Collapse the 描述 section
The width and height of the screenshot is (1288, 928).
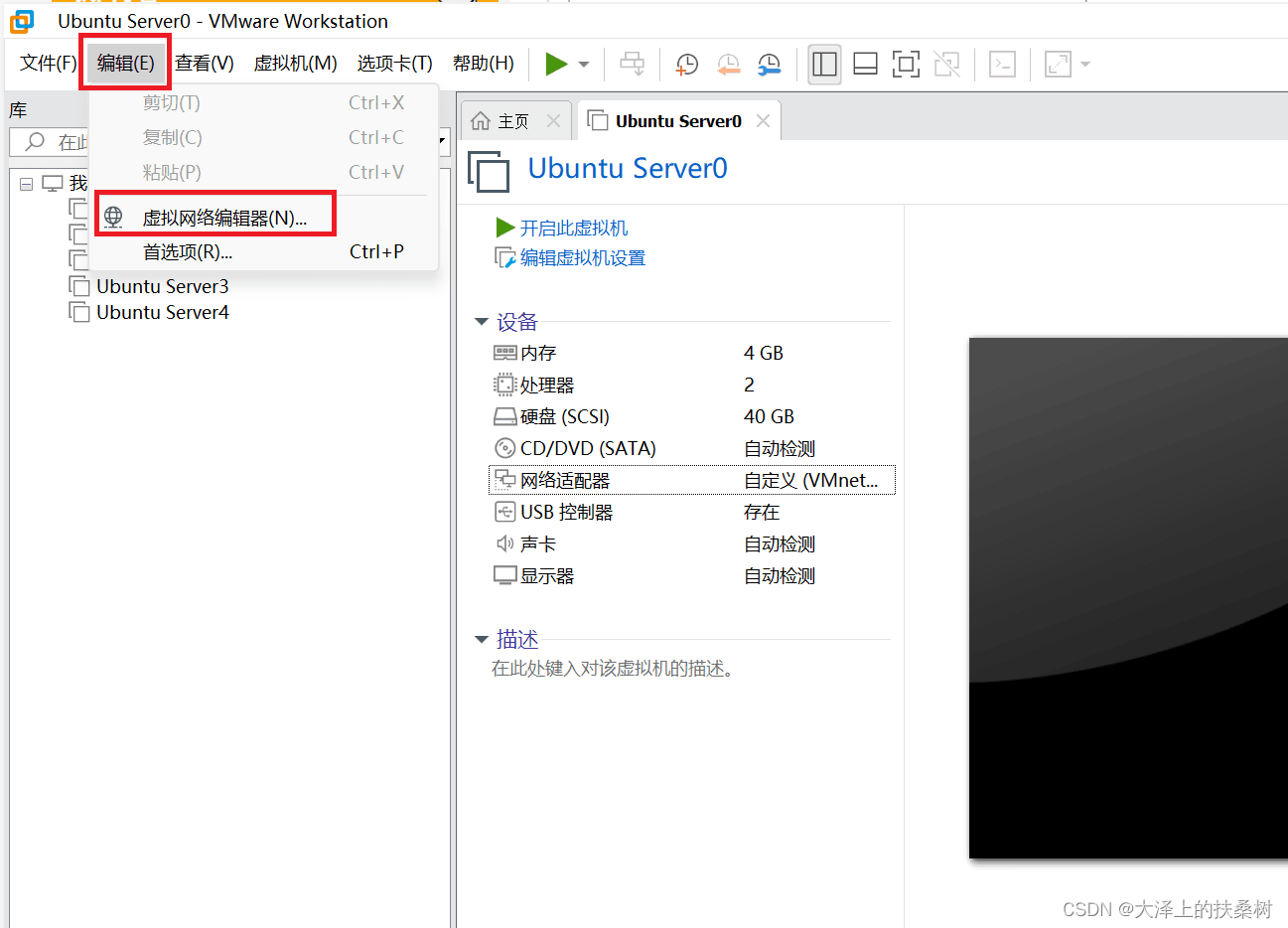pos(482,639)
